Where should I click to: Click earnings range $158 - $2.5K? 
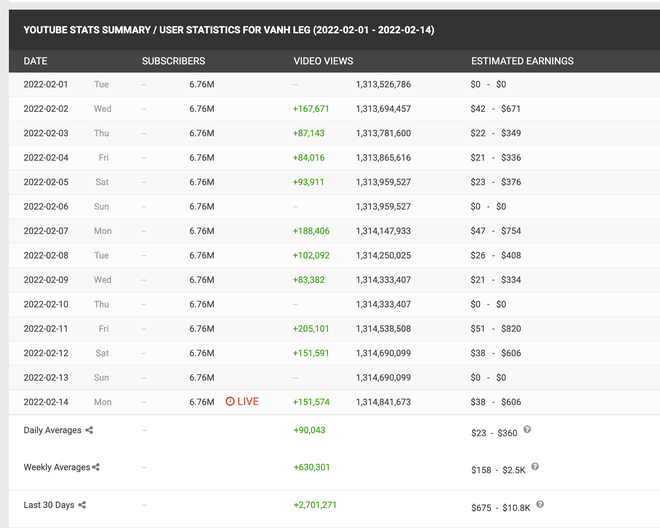[498, 470]
